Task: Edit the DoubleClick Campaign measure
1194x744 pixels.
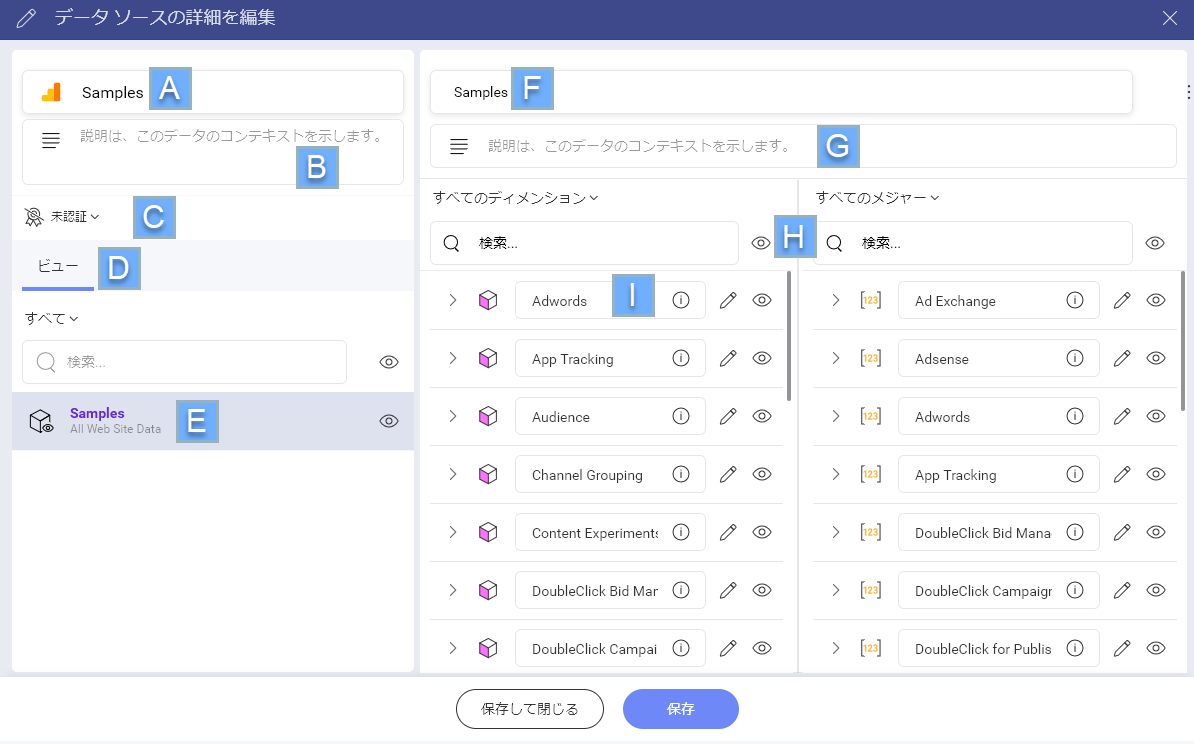Action: (1122, 590)
